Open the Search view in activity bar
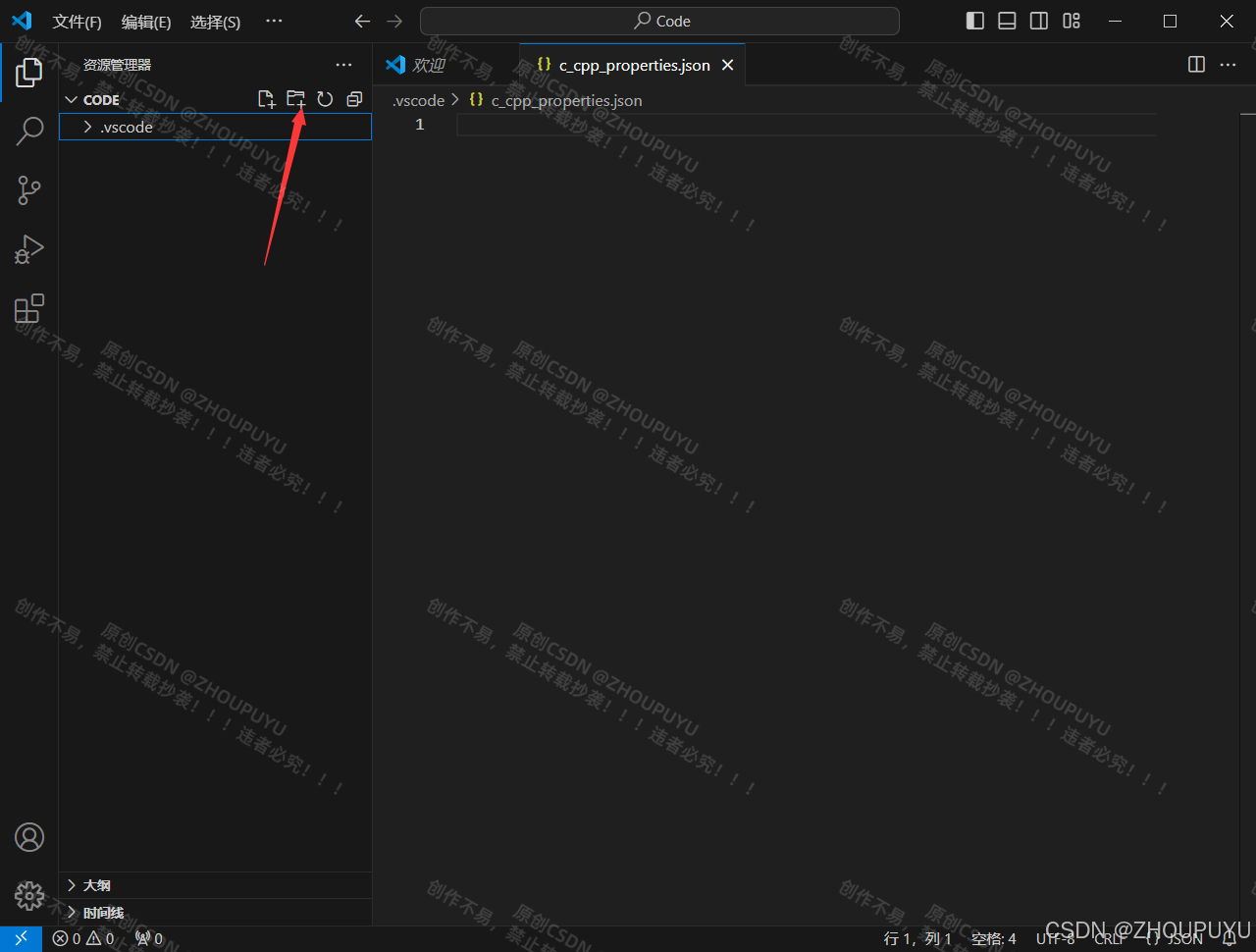Viewport: 1256px width, 952px height. (29, 131)
